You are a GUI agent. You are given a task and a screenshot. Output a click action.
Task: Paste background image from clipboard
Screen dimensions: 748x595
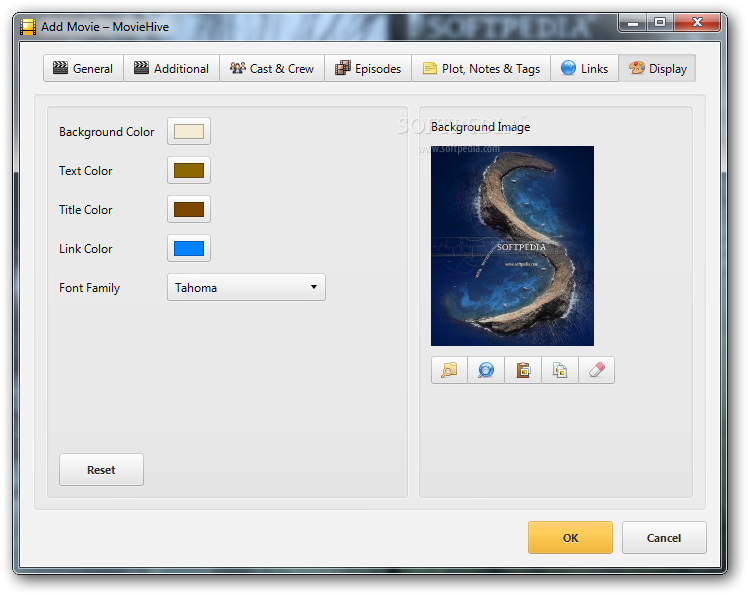[523, 370]
